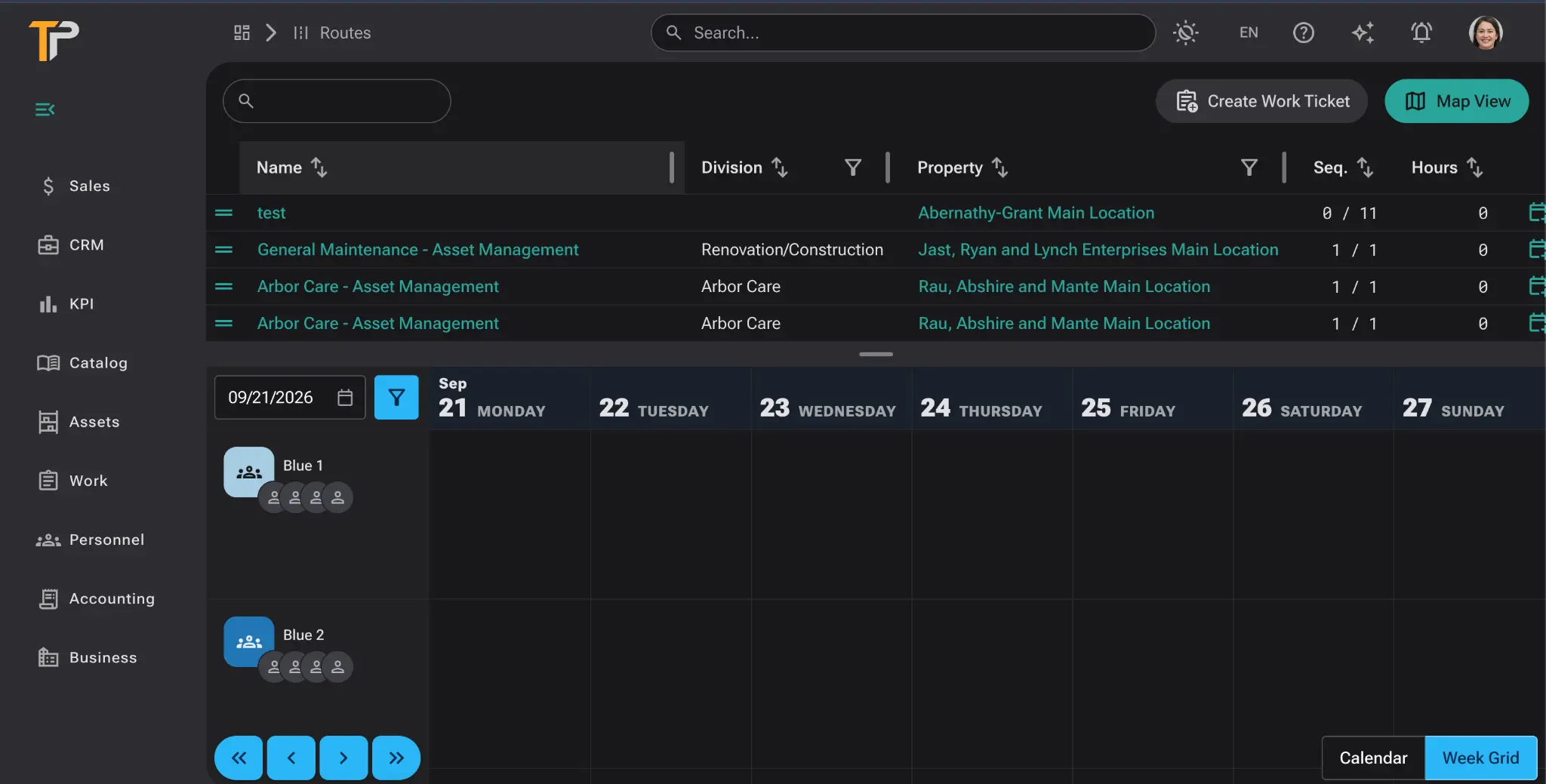Open the Accounting menu in sidebar
The image size is (1546, 784).
[x=97, y=598]
